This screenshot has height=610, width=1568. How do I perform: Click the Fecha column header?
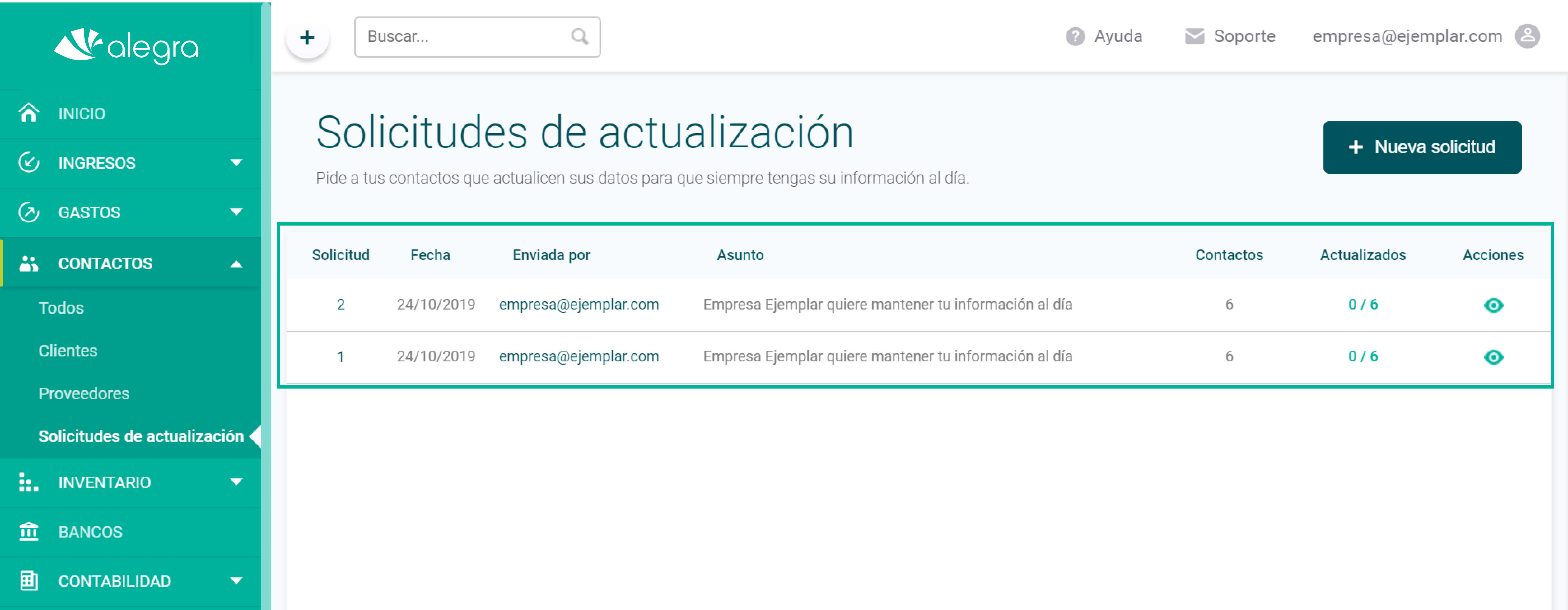[430, 255]
